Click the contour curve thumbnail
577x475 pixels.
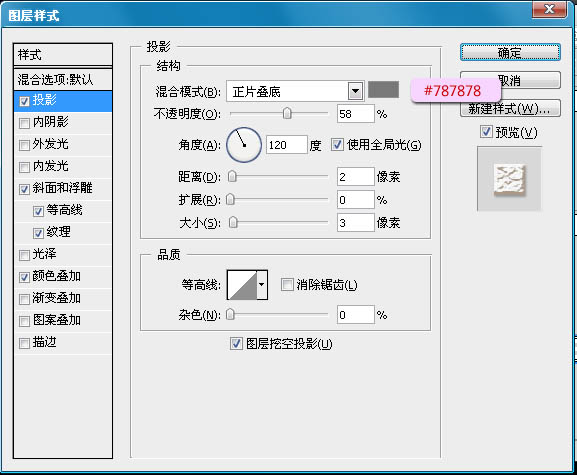pos(242,285)
